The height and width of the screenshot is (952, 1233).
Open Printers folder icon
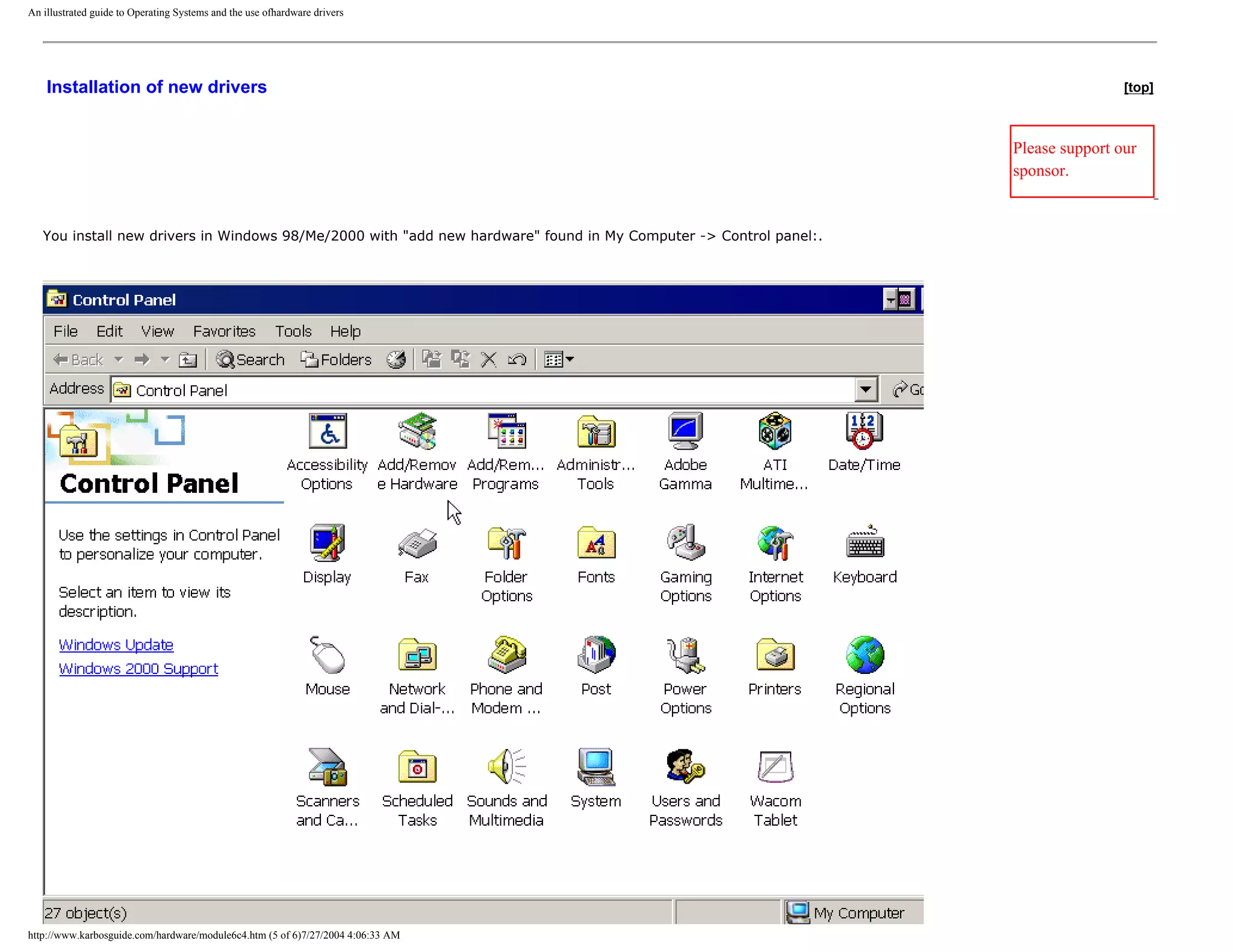tap(775, 655)
